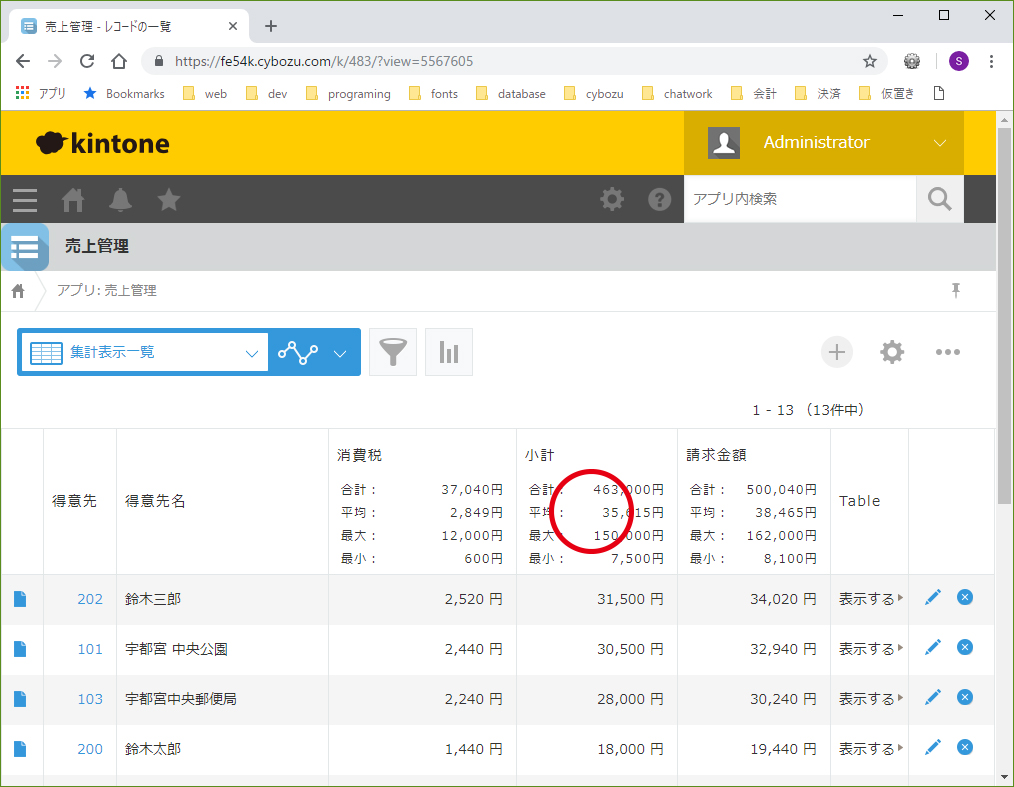Open the Chrome home page button

tap(119, 61)
